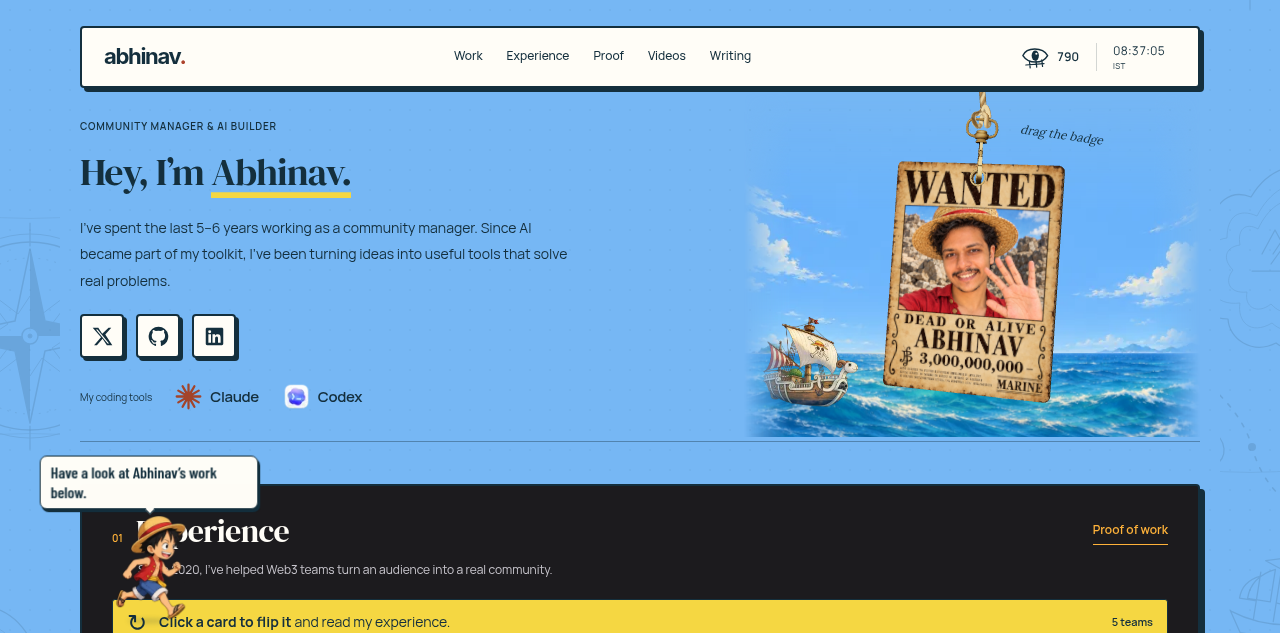The height and width of the screenshot is (633, 1280).
Task: Click the Codex app logo
Action: [x=296, y=397]
